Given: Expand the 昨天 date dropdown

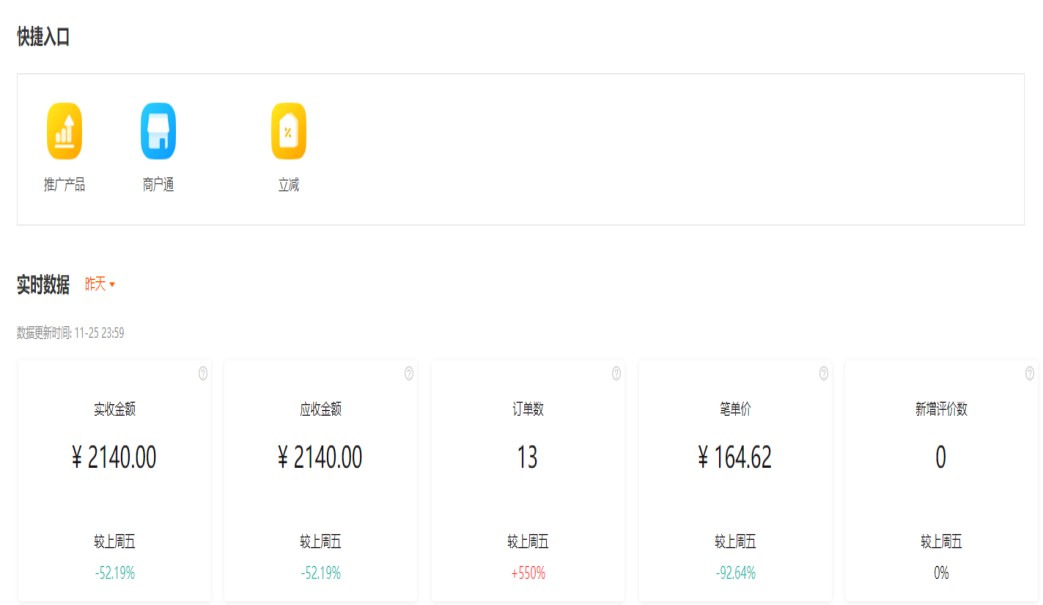Looking at the screenshot, I should click(x=100, y=285).
